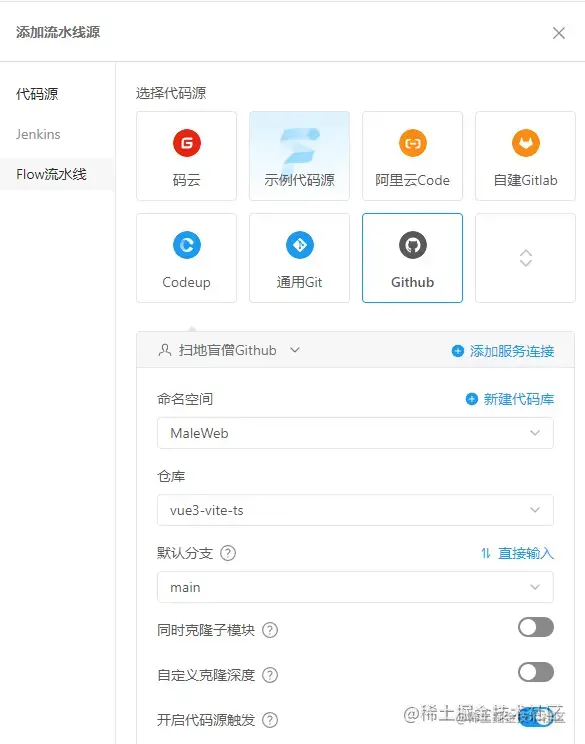Screen dimensions: 585x744
Task: Click the user icon beside 扫地盲僧Github
Action: pos(165,350)
